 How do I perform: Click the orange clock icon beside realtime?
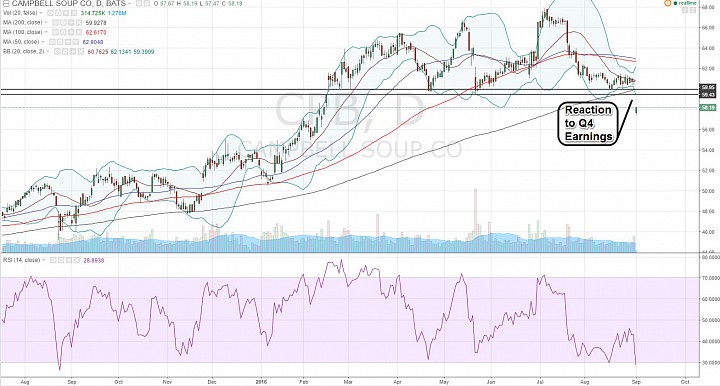pos(668,3)
